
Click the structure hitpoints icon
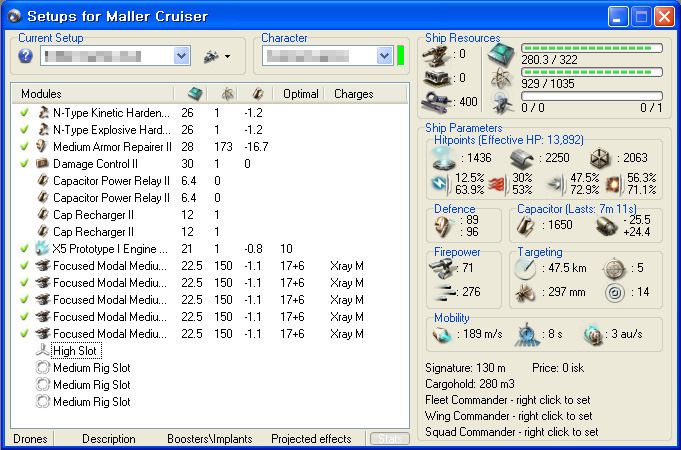click(601, 158)
